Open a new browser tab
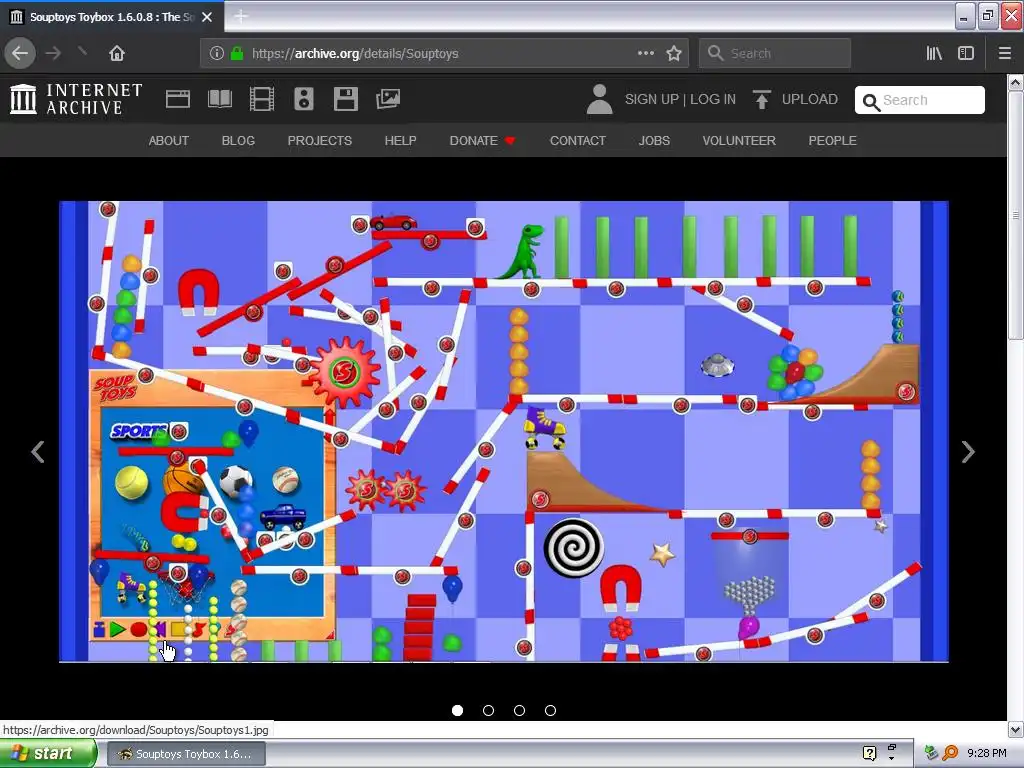This screenshot has width=1024, height=768. (x=240, y=16)
